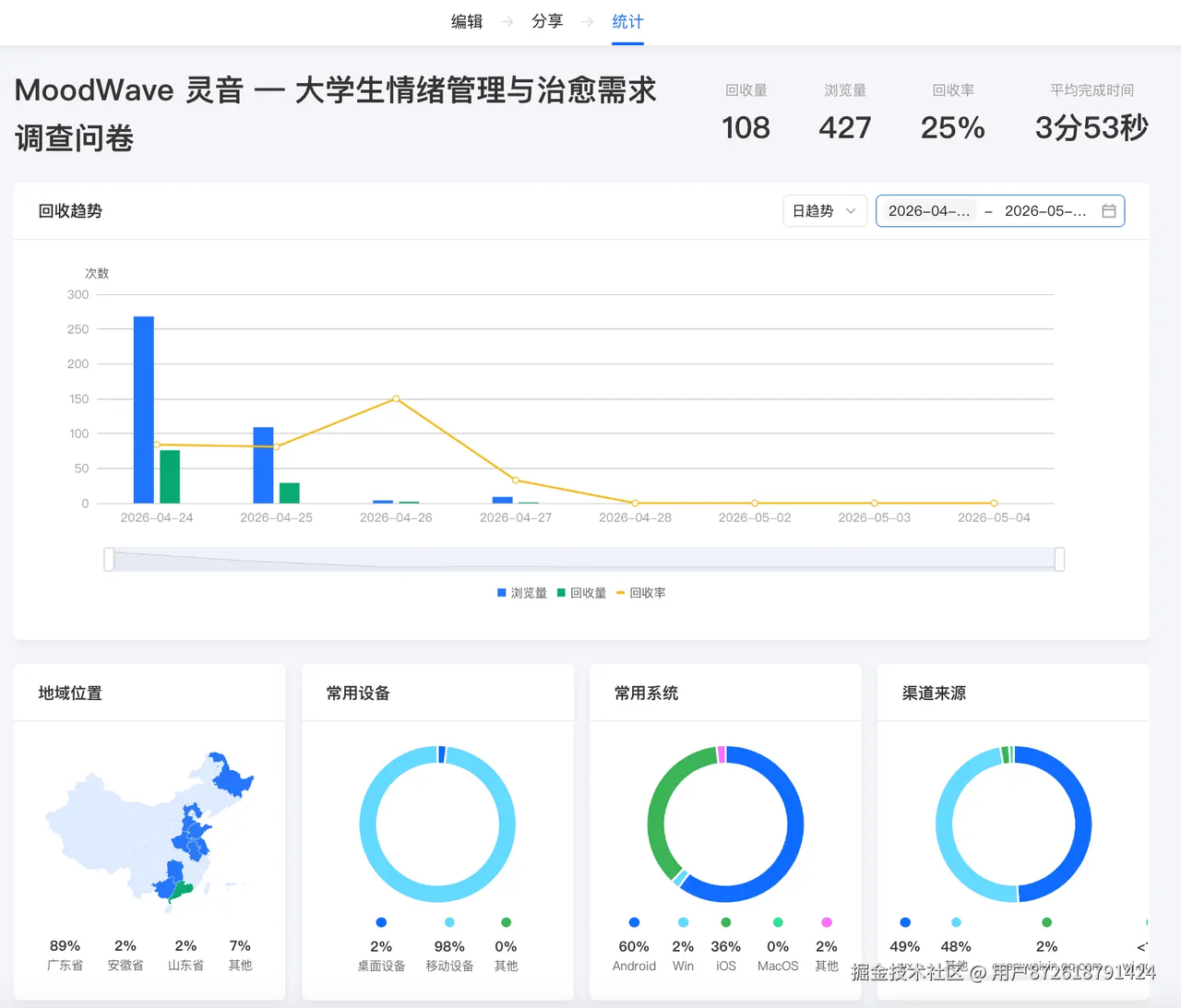Click the 渠道来源 card title
Viewport: 1181px width, 1008px height.
[x=934, y=694]
